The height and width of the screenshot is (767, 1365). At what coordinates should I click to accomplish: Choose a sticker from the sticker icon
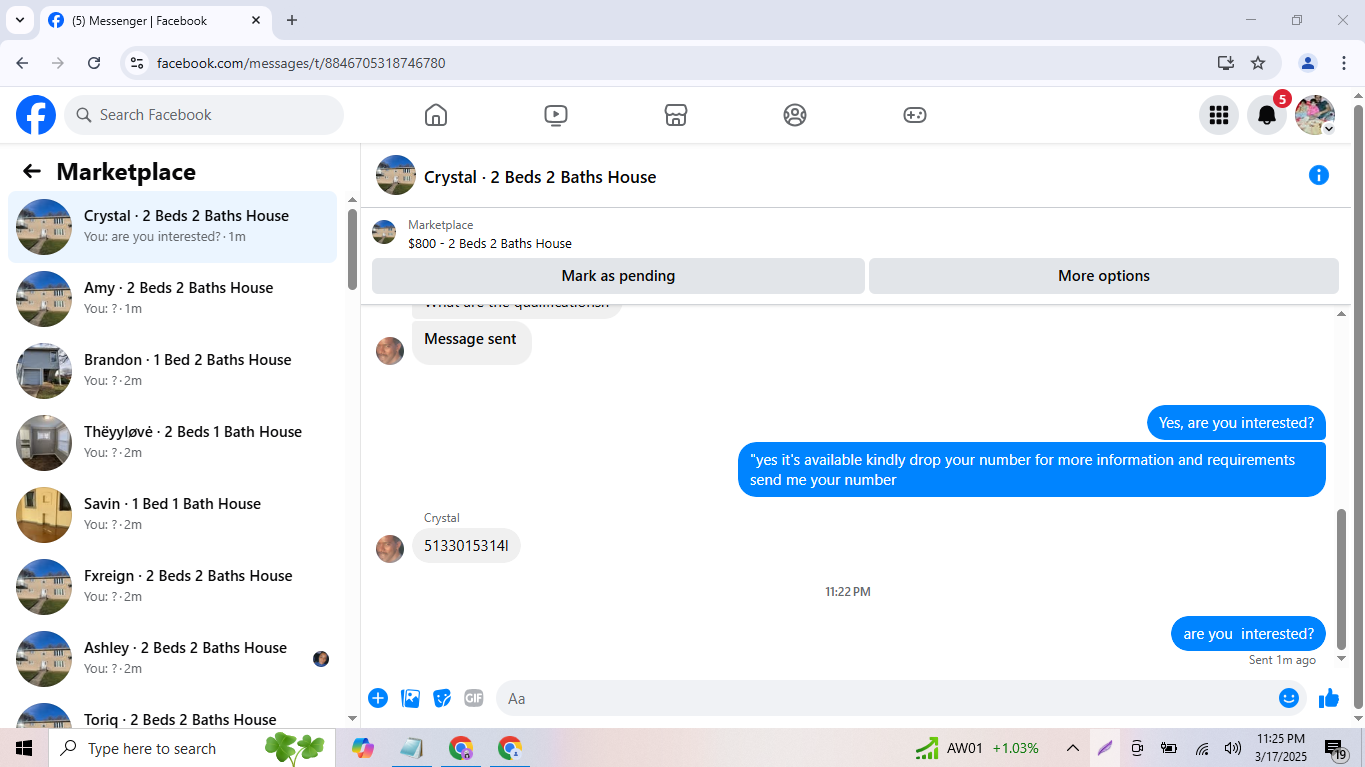tap(442, 698)
